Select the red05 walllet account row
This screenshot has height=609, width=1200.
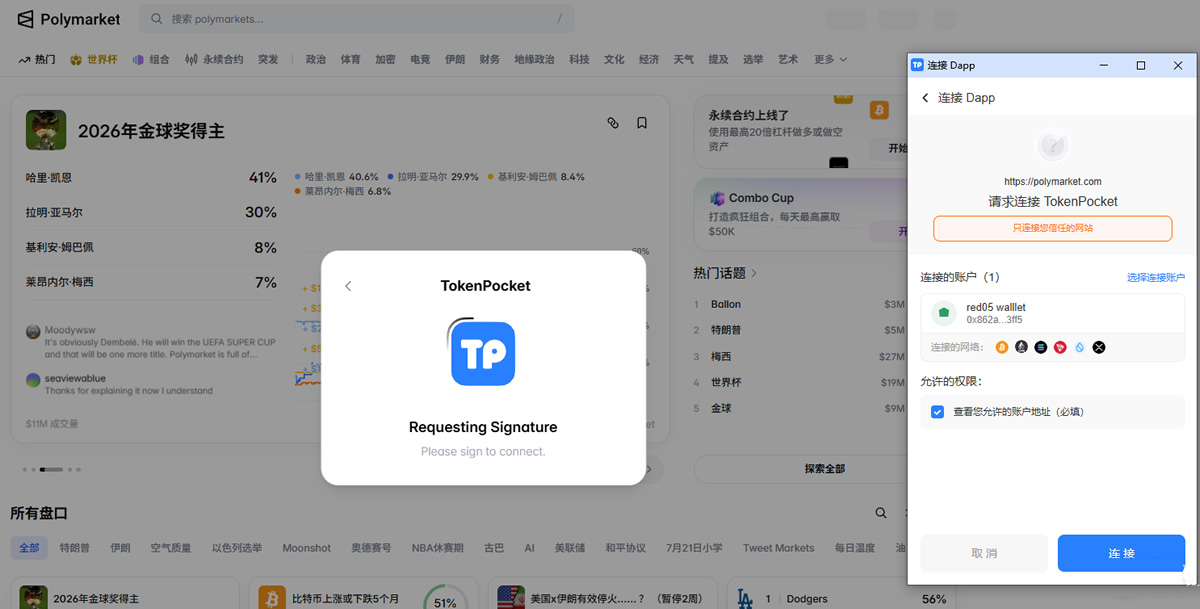(1053, 313)
